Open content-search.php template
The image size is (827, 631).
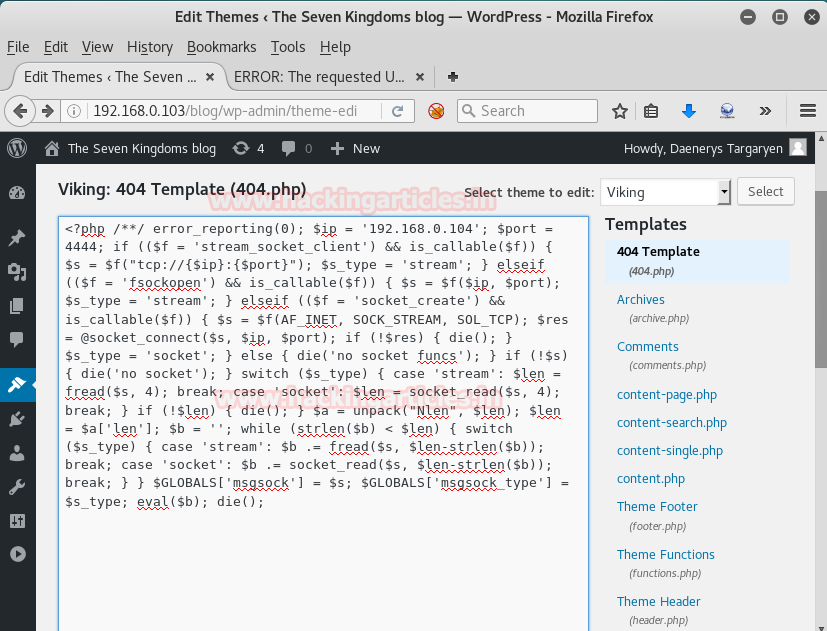[x=671, y=423]
